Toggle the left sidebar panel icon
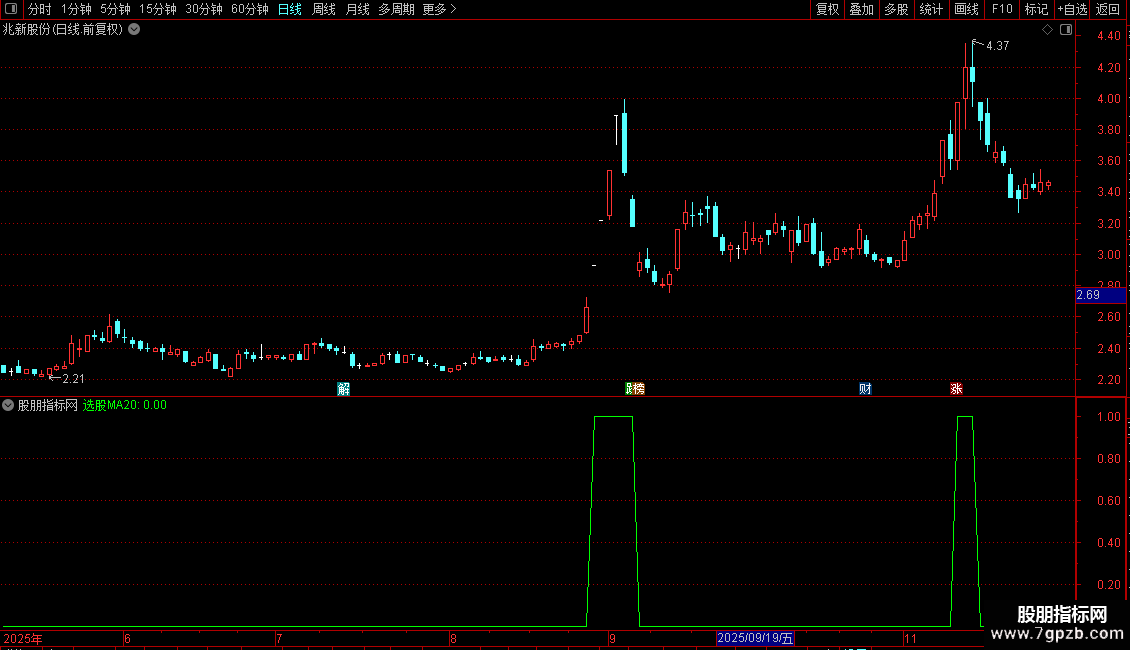1130x650 pixels. point(11,9)
